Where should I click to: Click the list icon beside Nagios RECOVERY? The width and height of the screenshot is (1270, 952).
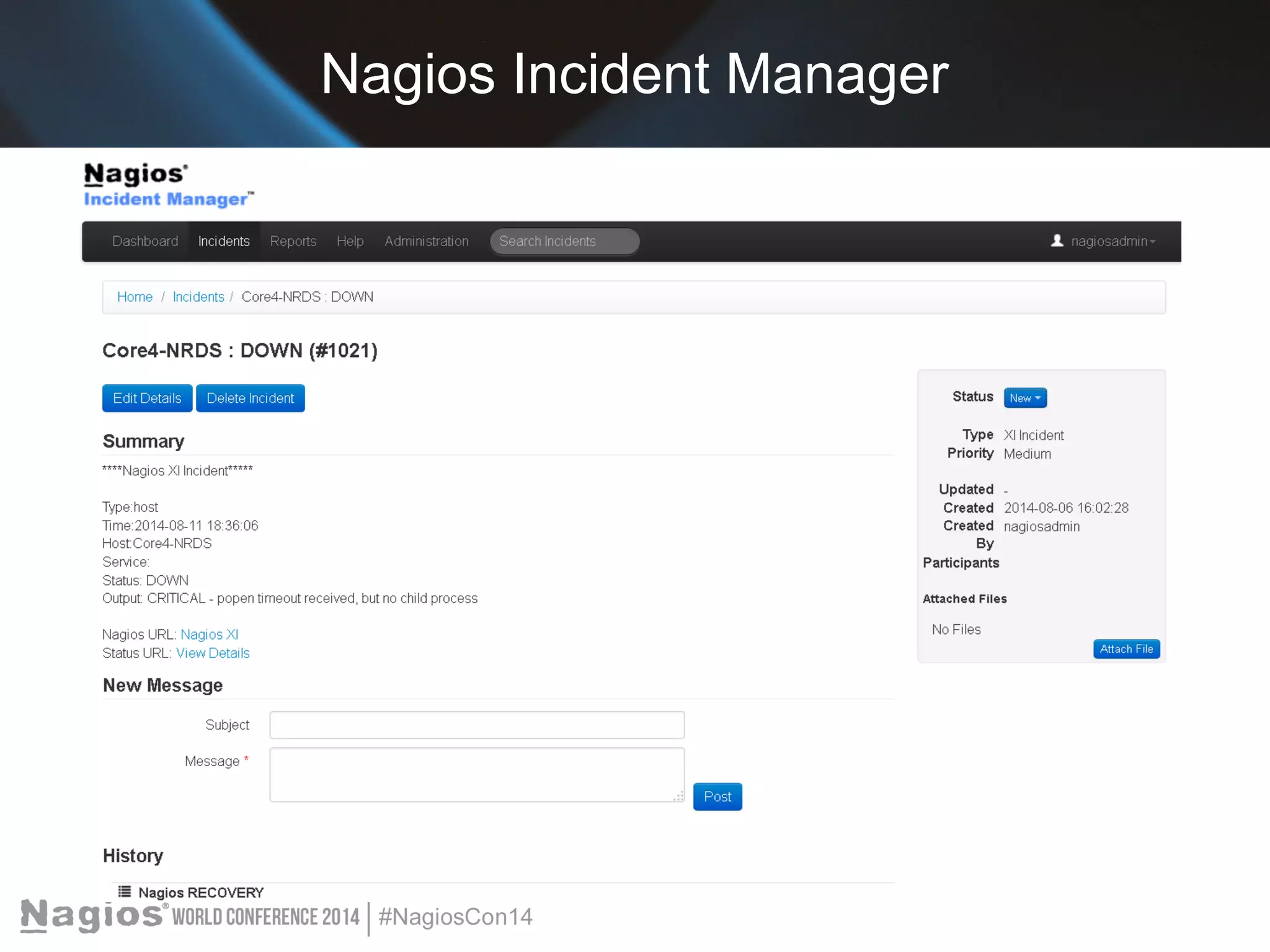[125, 892]
